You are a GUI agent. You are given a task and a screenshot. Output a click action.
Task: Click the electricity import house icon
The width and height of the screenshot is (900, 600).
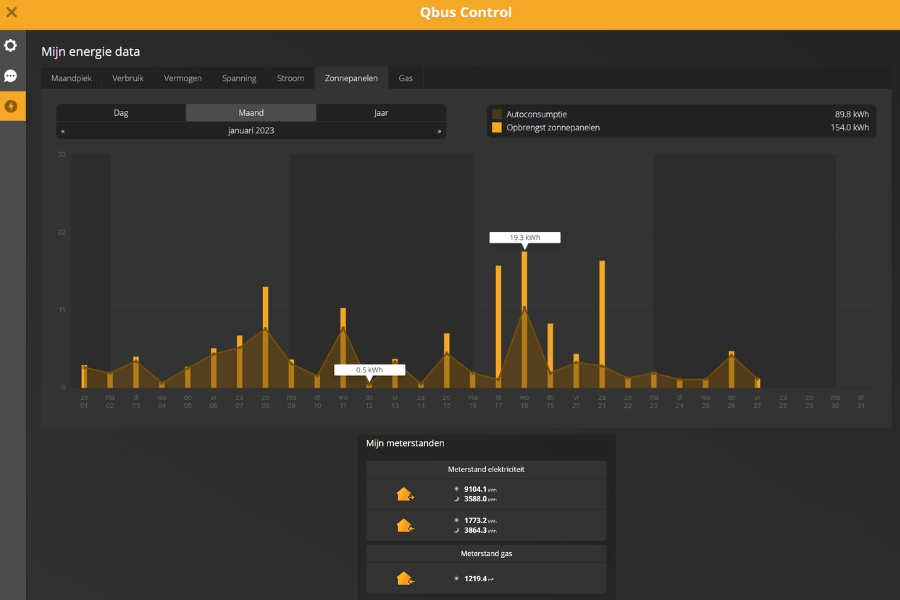405,525
